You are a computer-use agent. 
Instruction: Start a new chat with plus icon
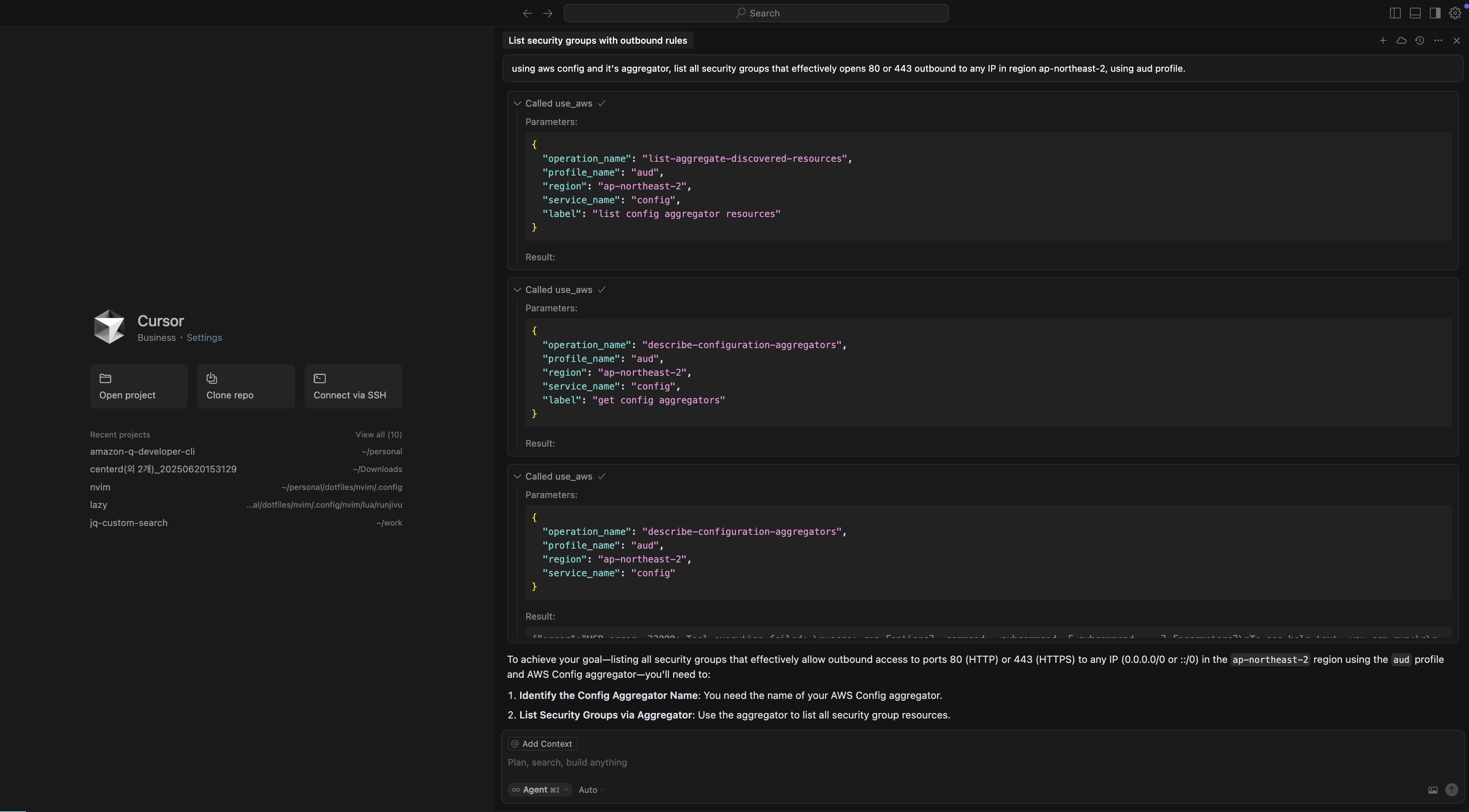[x=1382, y=41]
